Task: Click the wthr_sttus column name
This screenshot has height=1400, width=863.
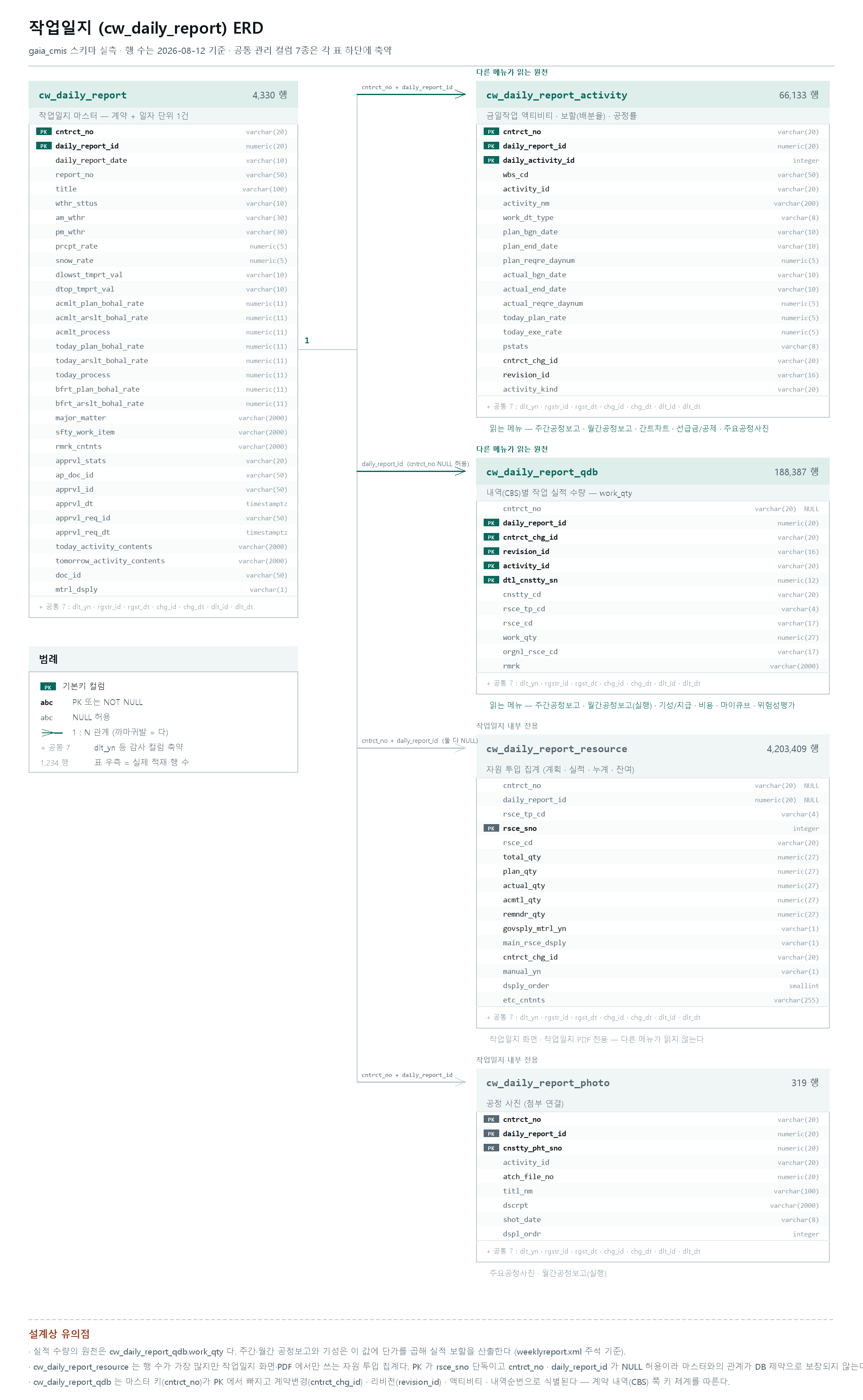Action: click(77, 203)
